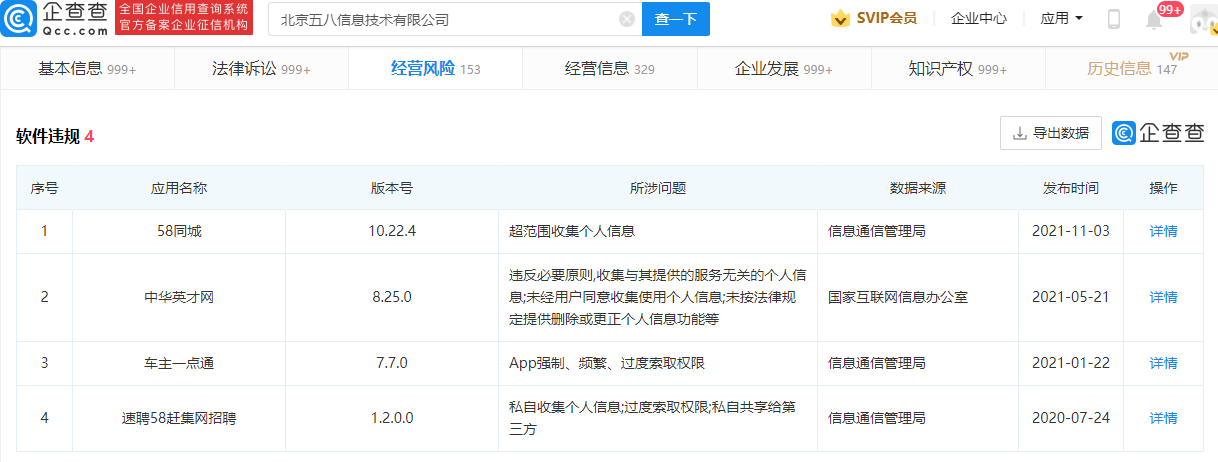1218x462 pixels.
Task: View 详情 for 车主一点通
Action: point(1163,363)
